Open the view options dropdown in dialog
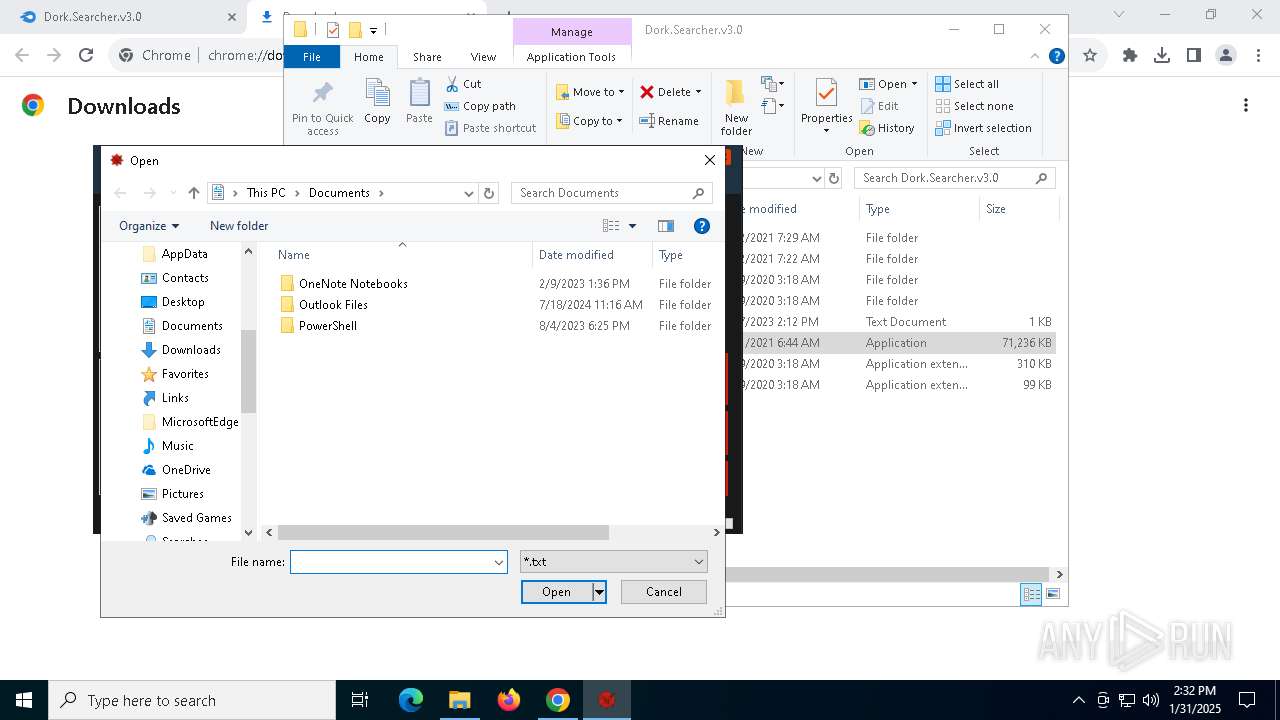Screen dimensions: 1280x720 pyautogui.click(x=632, y=226)
